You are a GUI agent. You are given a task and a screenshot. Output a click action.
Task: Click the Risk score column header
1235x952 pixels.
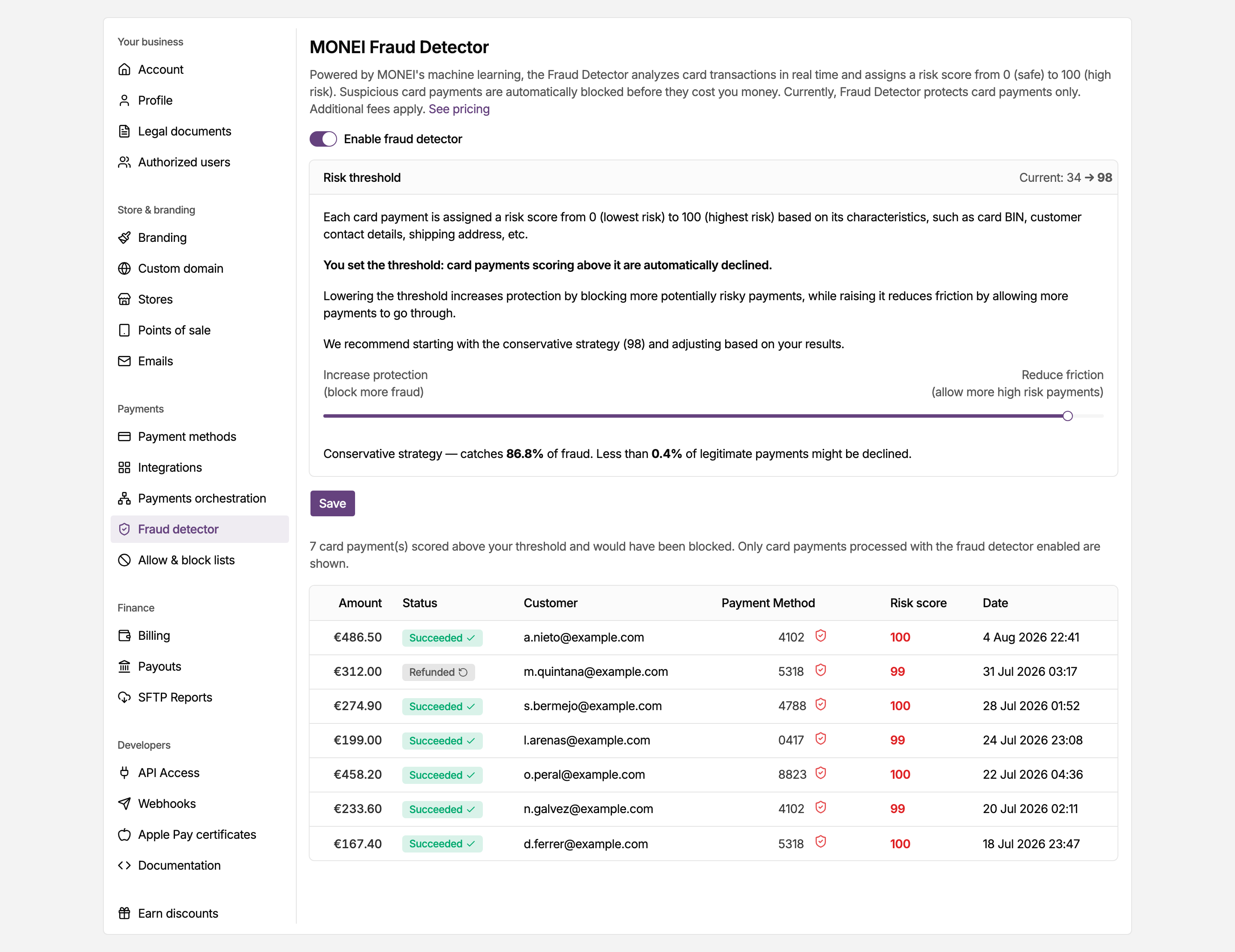[x=919, y=603]
